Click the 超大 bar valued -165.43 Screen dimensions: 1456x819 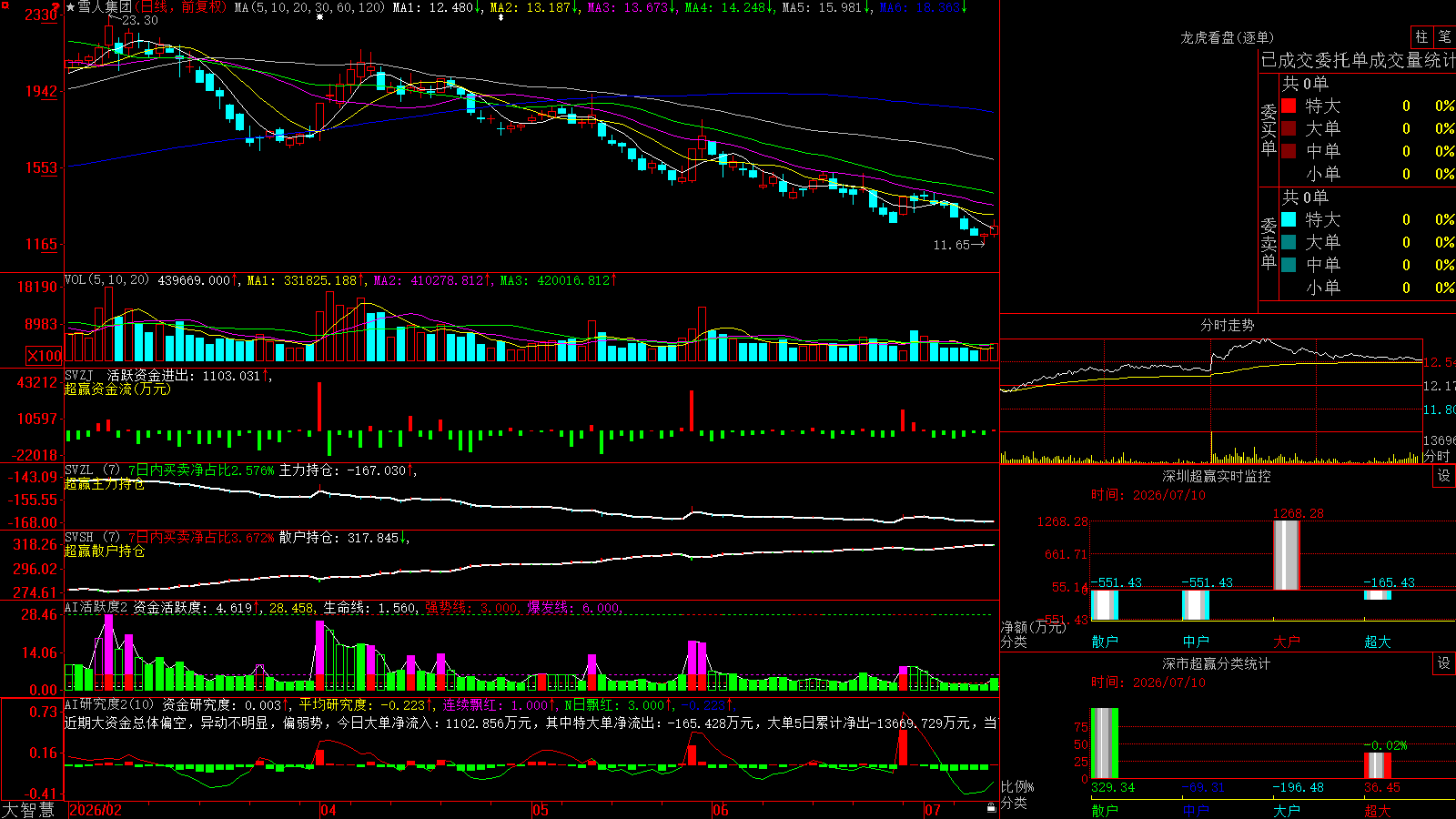click(1377, 595)
